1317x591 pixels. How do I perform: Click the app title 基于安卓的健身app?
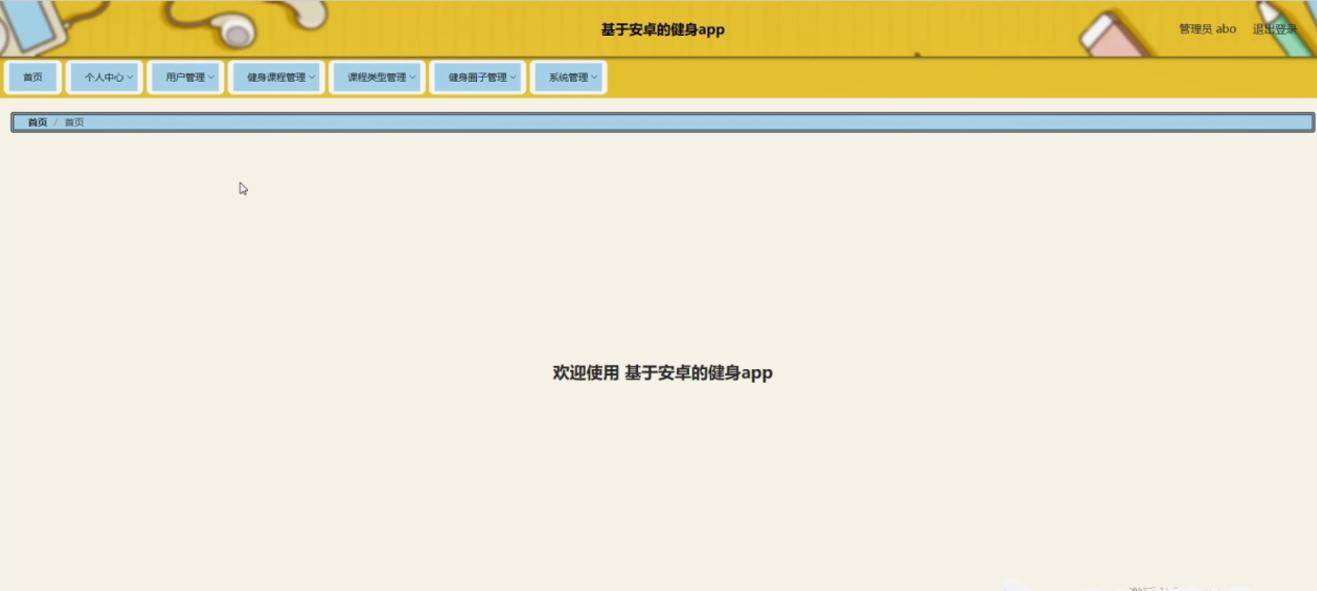[x=662, y=30]
